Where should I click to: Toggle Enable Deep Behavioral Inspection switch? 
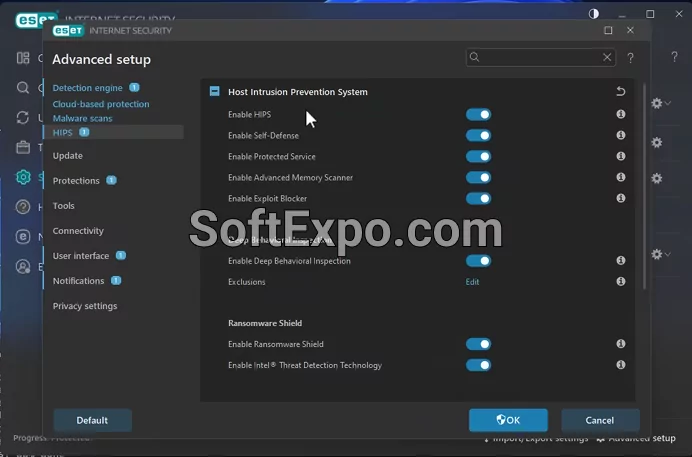478,261
